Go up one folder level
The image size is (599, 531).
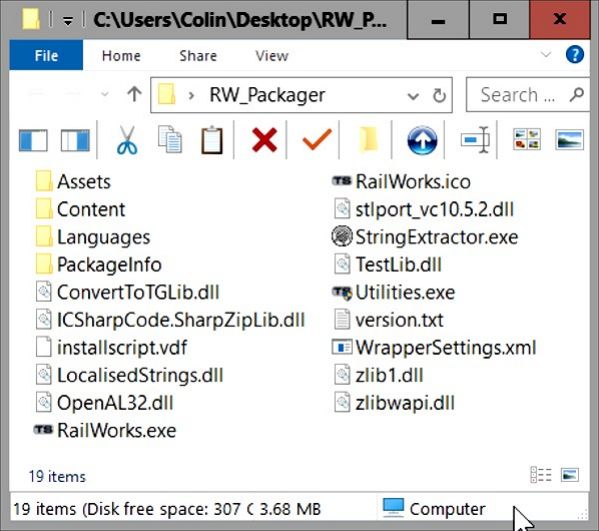[134, 94]
